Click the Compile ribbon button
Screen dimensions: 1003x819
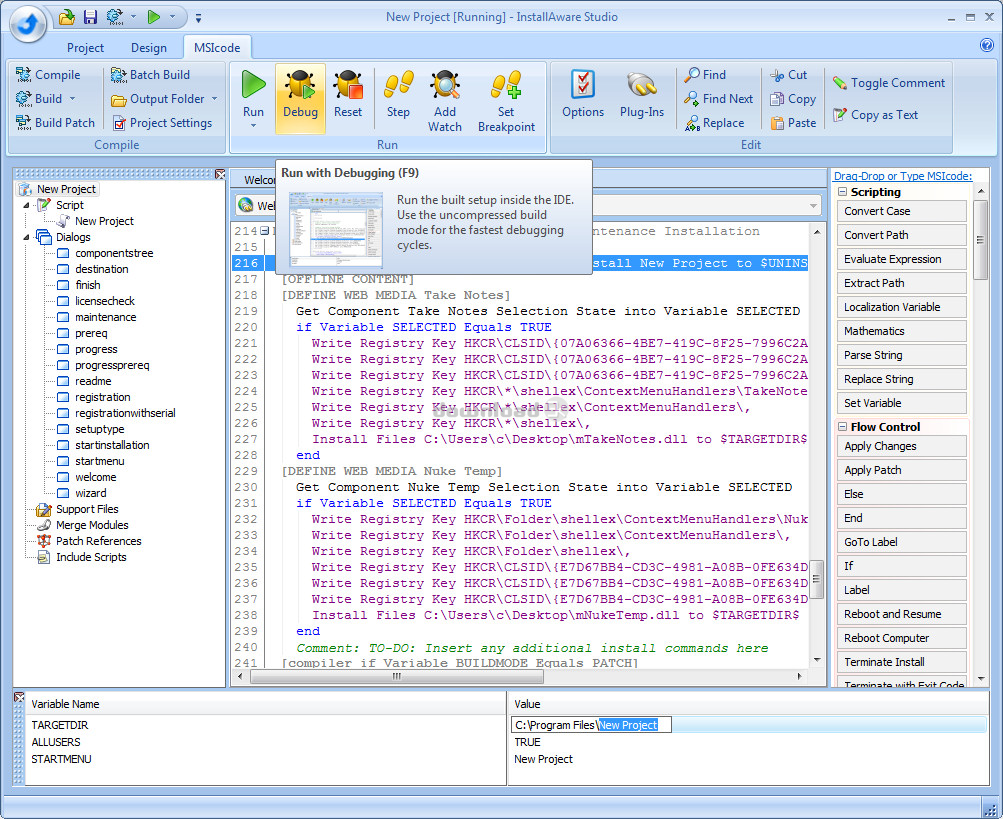point(48,75)
